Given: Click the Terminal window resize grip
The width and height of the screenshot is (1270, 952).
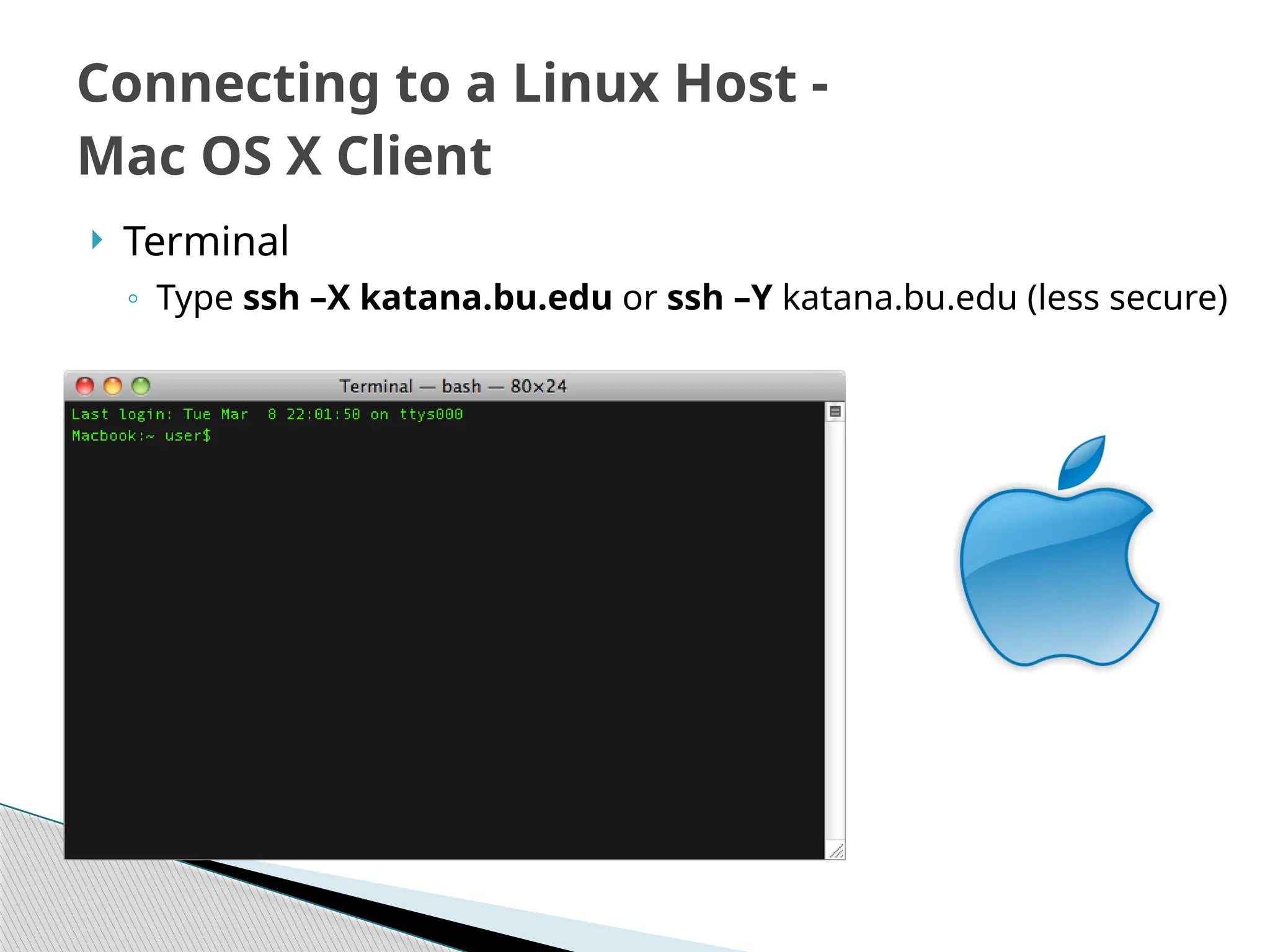Looking at the screenshot, I should (x=835, y=850).
